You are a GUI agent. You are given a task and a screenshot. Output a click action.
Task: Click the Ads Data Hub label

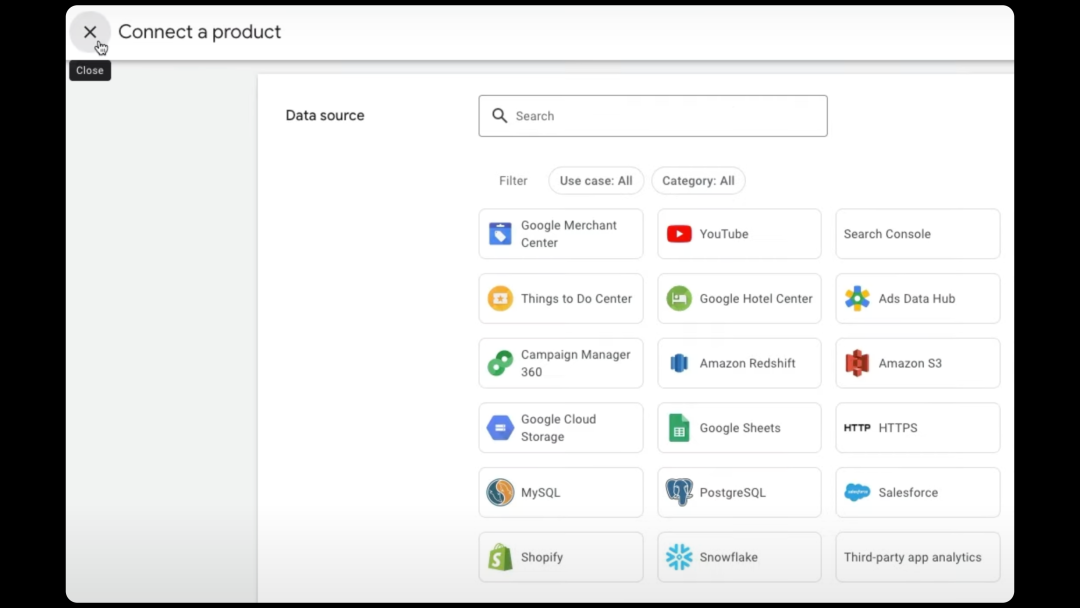point(917,299)
